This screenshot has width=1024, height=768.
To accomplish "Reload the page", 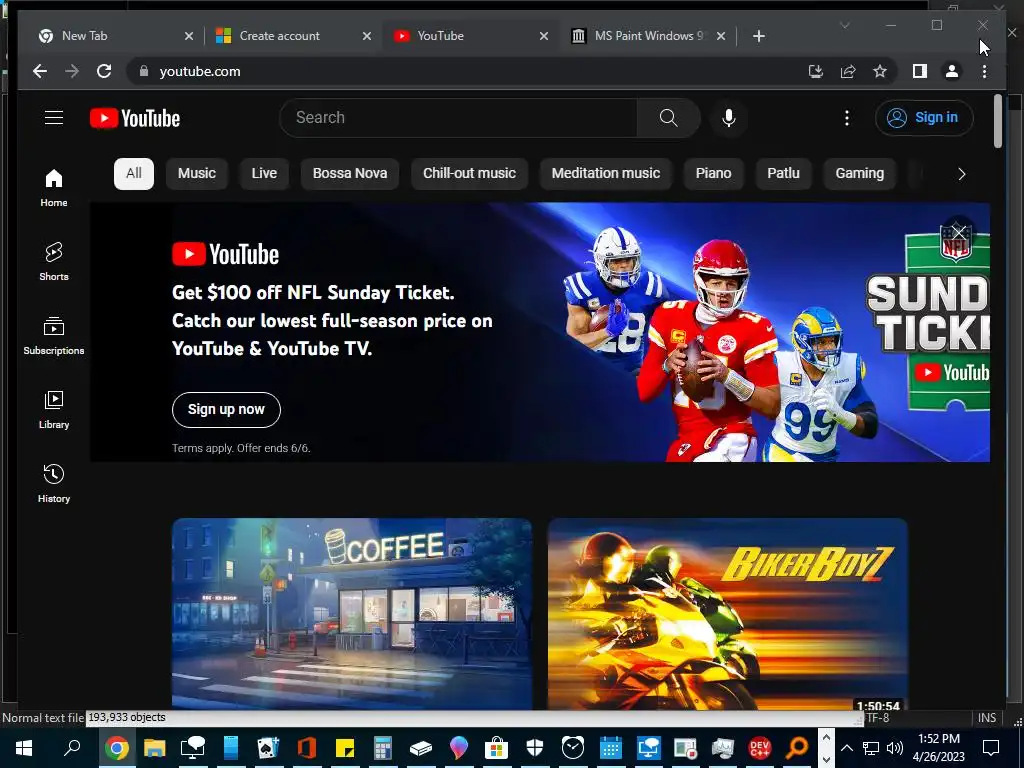I will pyautogui.click(x=104, y=71).
